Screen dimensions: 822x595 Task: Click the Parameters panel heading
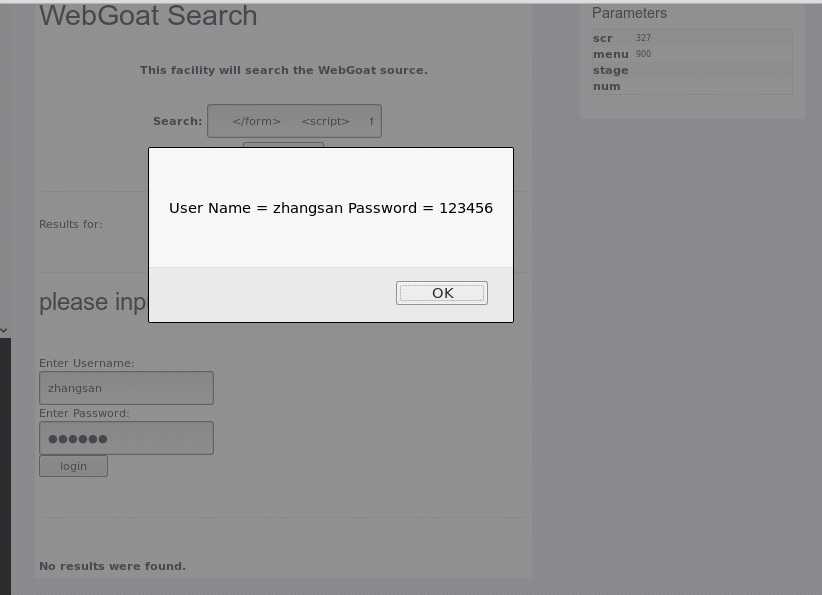click(x=629, y=13)
